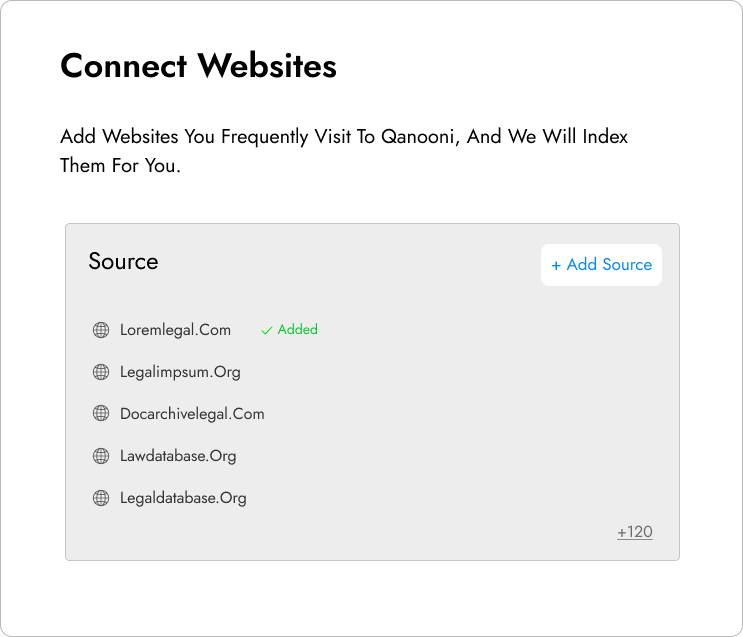
Task: Click the description text mentioning Qanooni
Action: (x=344, y=151)
